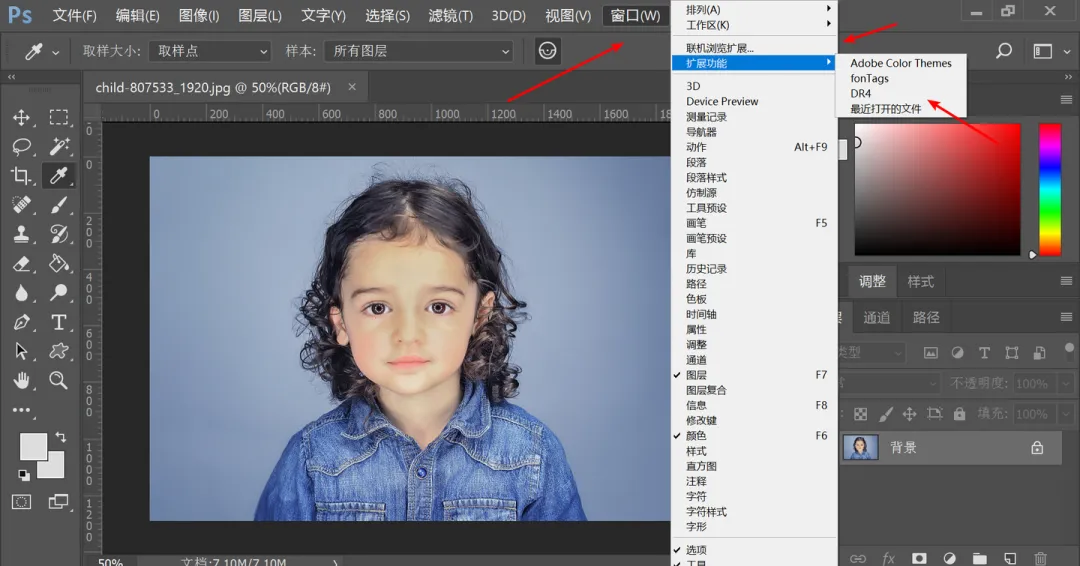
Task: Select the Lasso tool
Action: [x=21, y=146]
